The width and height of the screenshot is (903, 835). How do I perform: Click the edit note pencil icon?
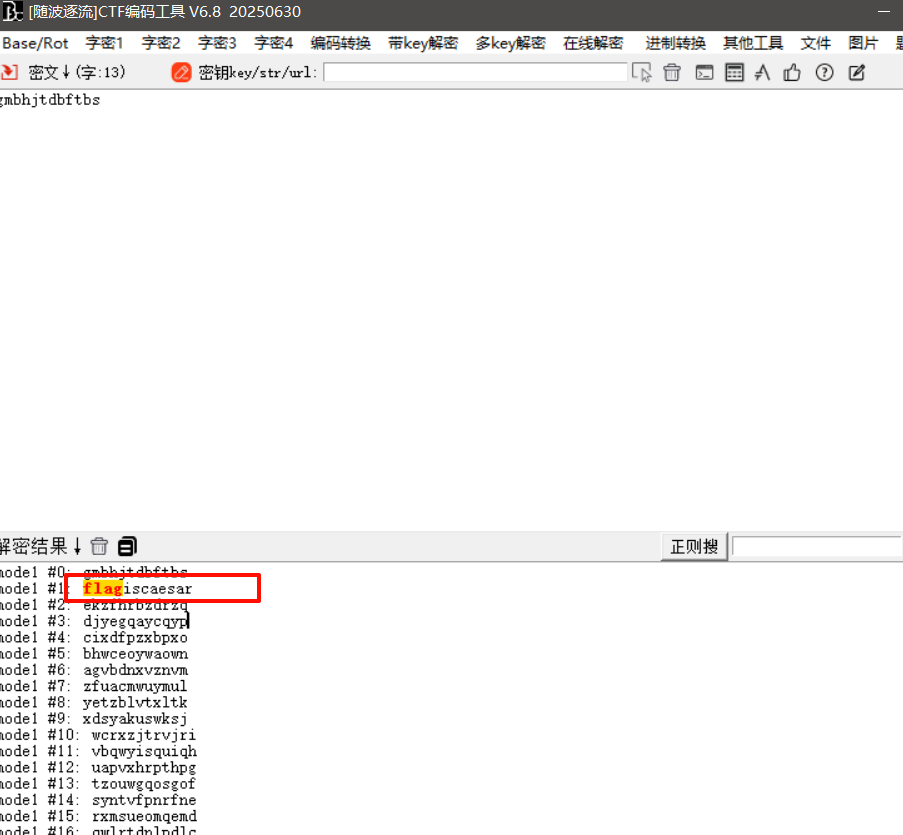tap(856, 72)
